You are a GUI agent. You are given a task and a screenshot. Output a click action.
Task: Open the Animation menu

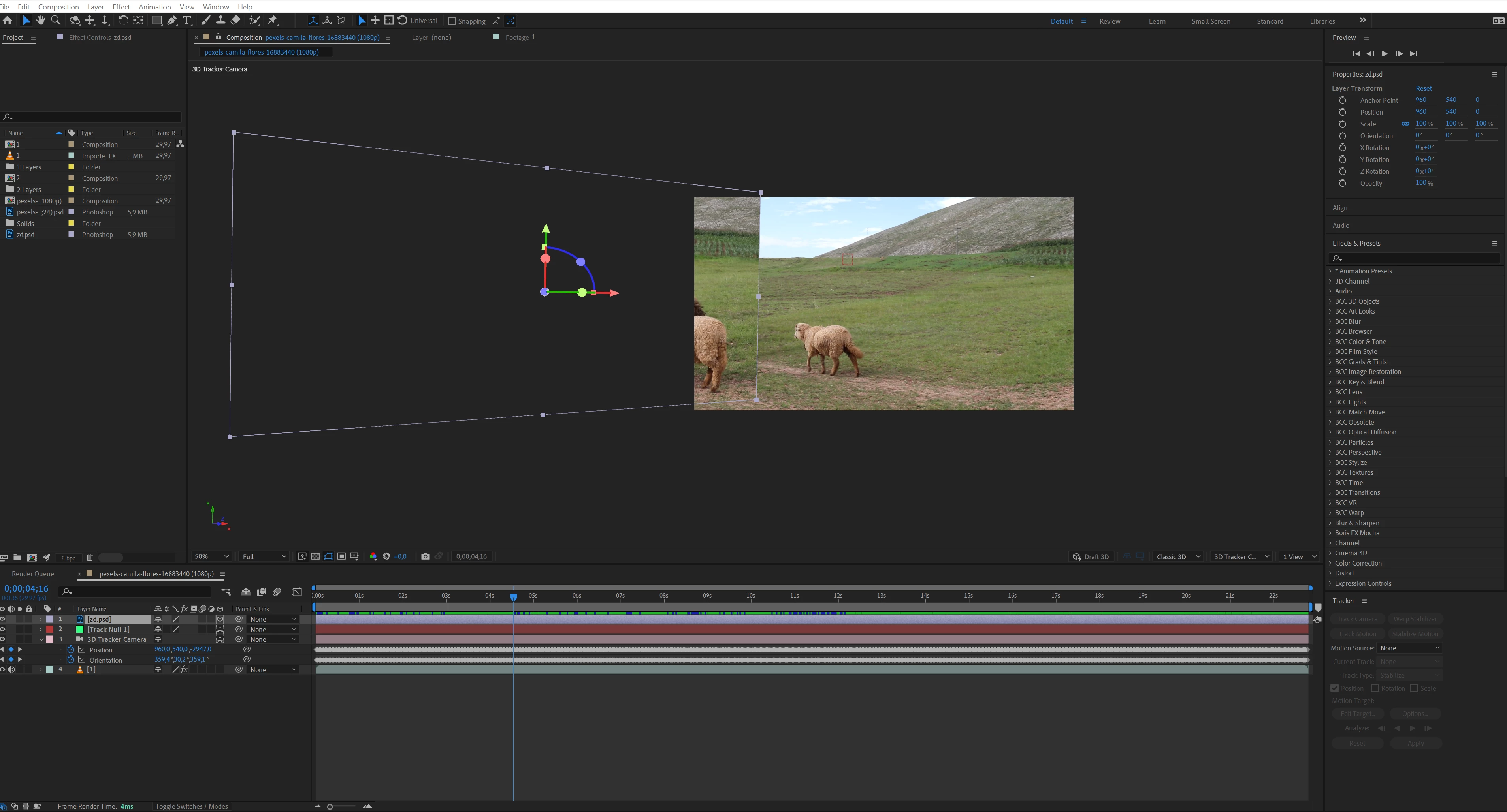[x=154, y=6]
